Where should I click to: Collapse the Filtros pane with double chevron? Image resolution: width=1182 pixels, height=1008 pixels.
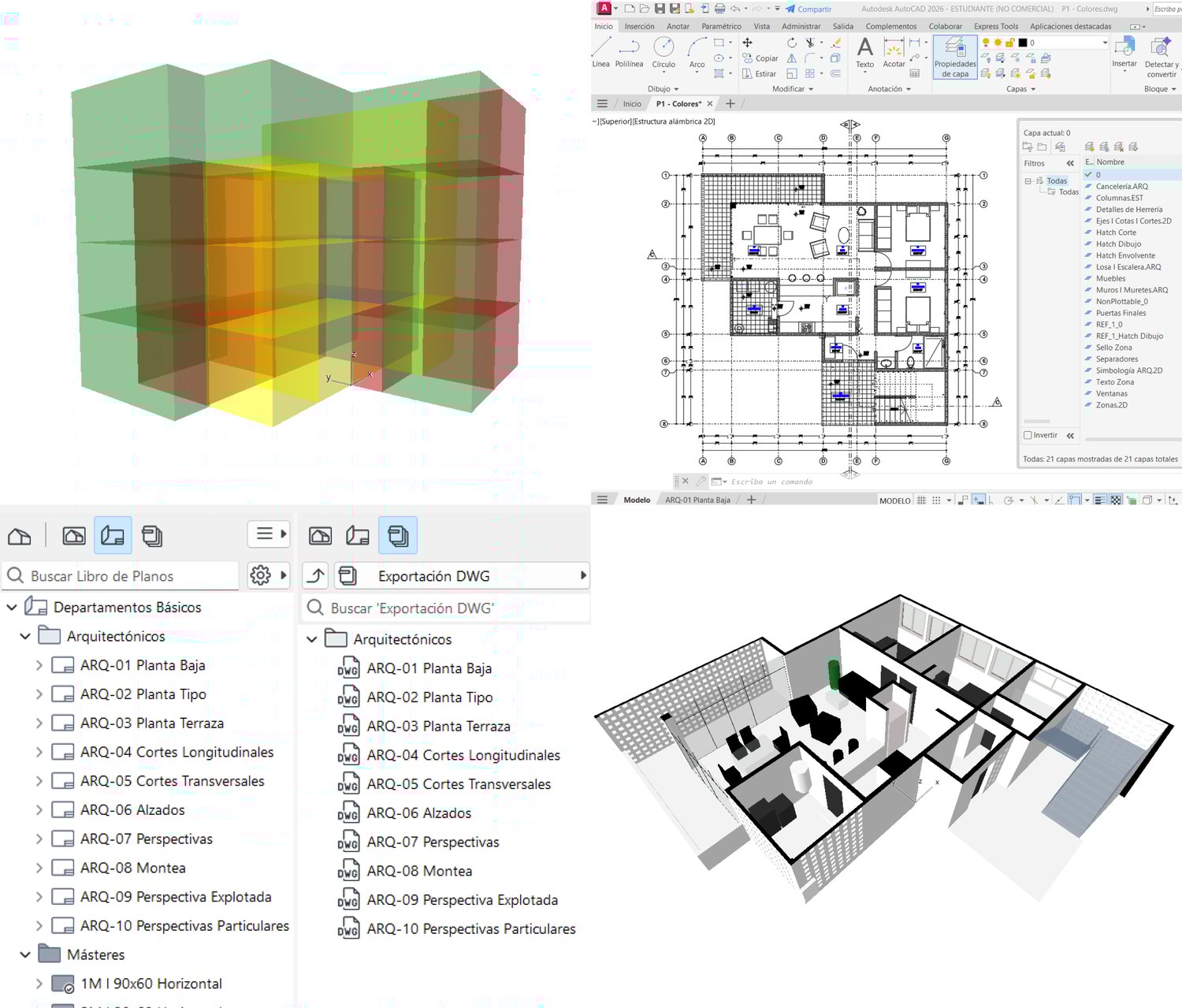[1070, 163]
